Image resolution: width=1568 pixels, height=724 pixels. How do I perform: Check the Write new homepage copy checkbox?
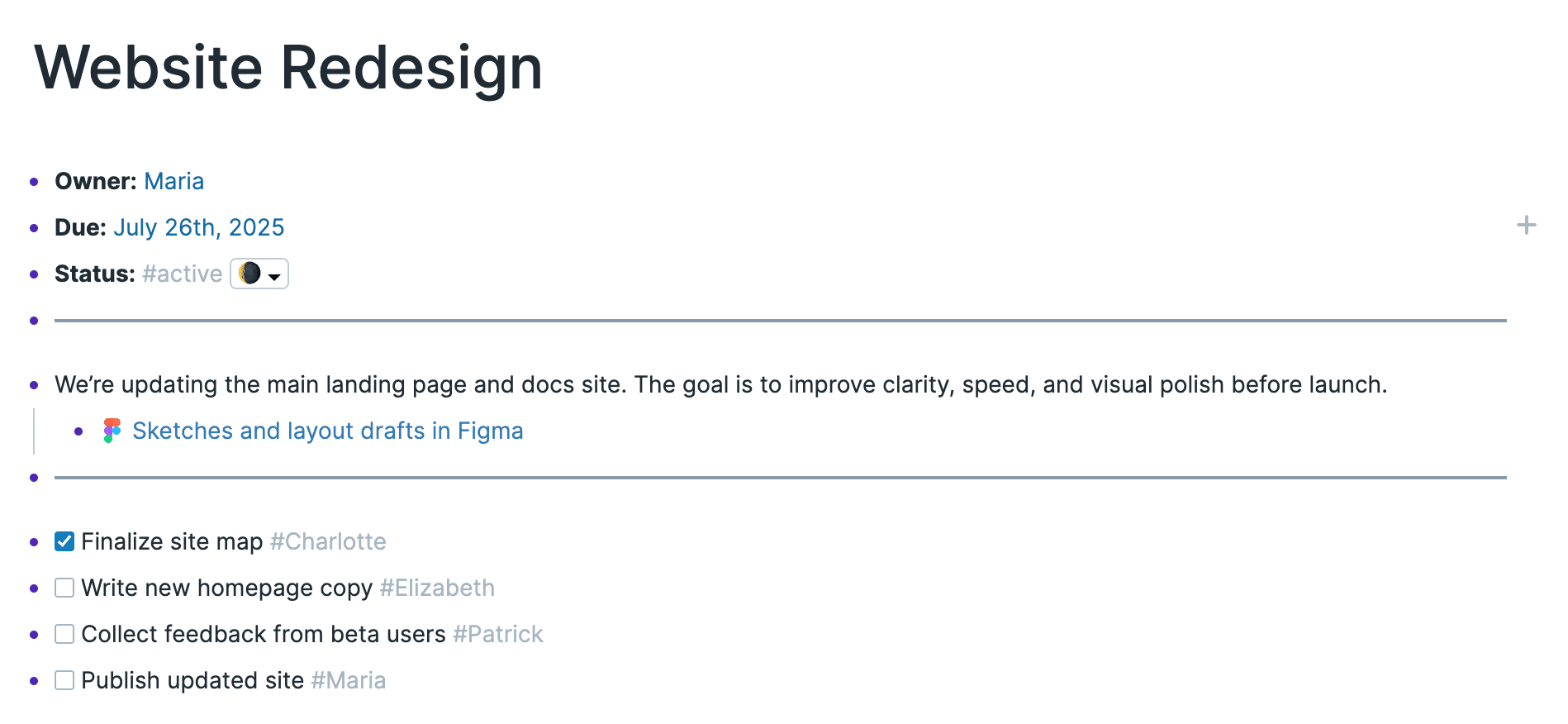click(x=64, y=588)
